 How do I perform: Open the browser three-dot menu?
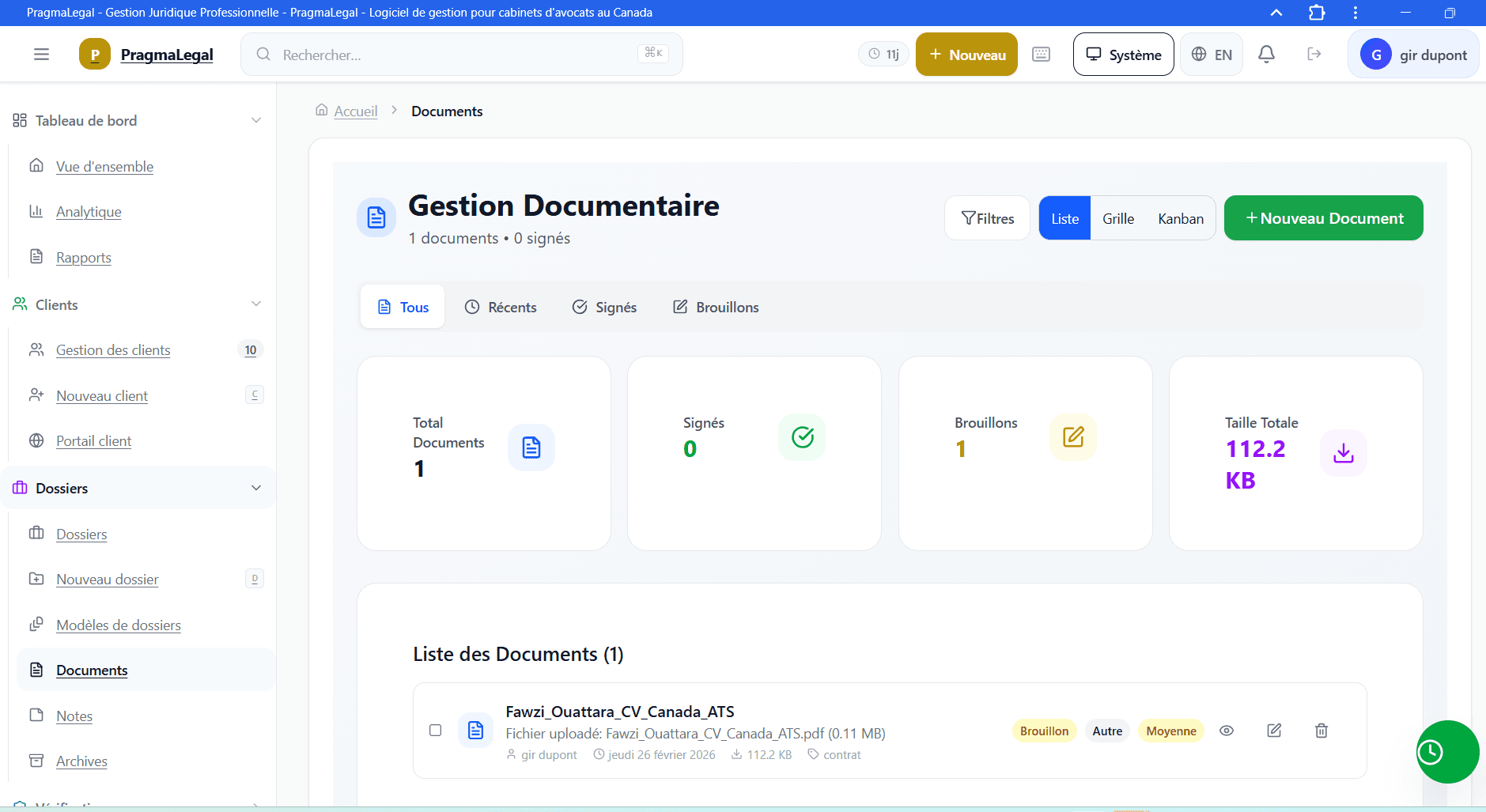click(1356, 13)
